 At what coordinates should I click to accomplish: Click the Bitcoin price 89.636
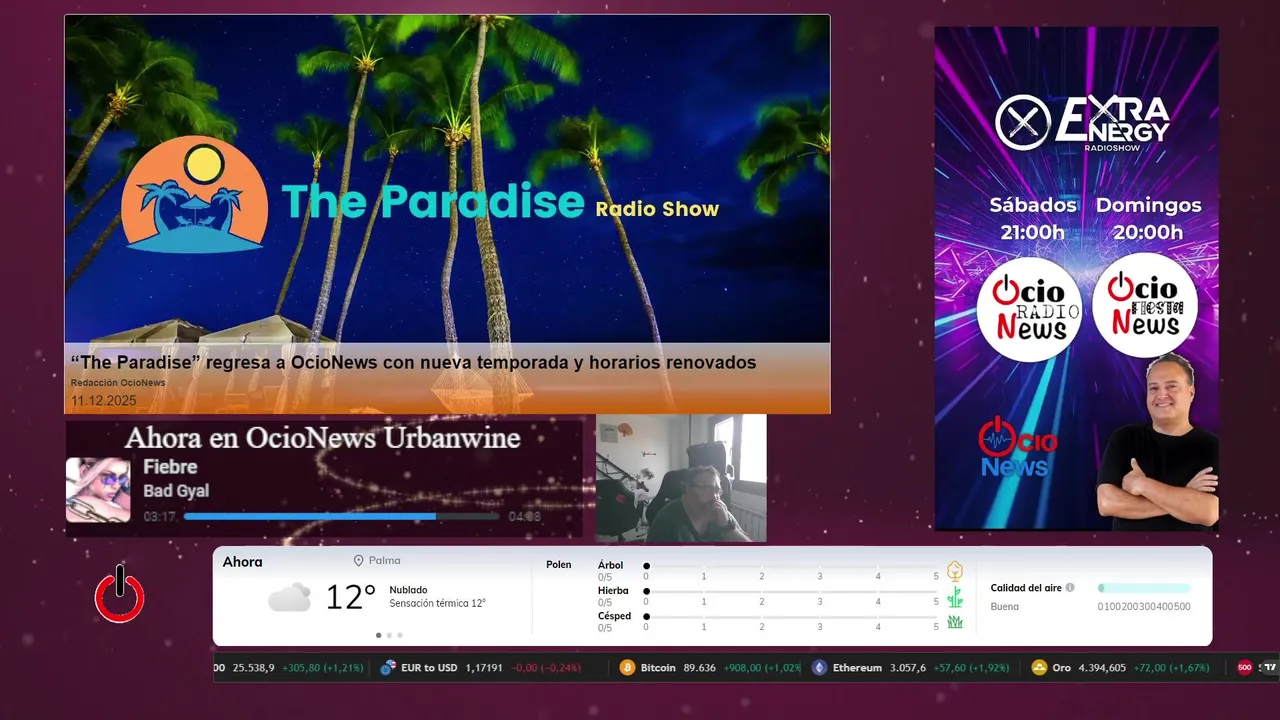pos(699,668)
